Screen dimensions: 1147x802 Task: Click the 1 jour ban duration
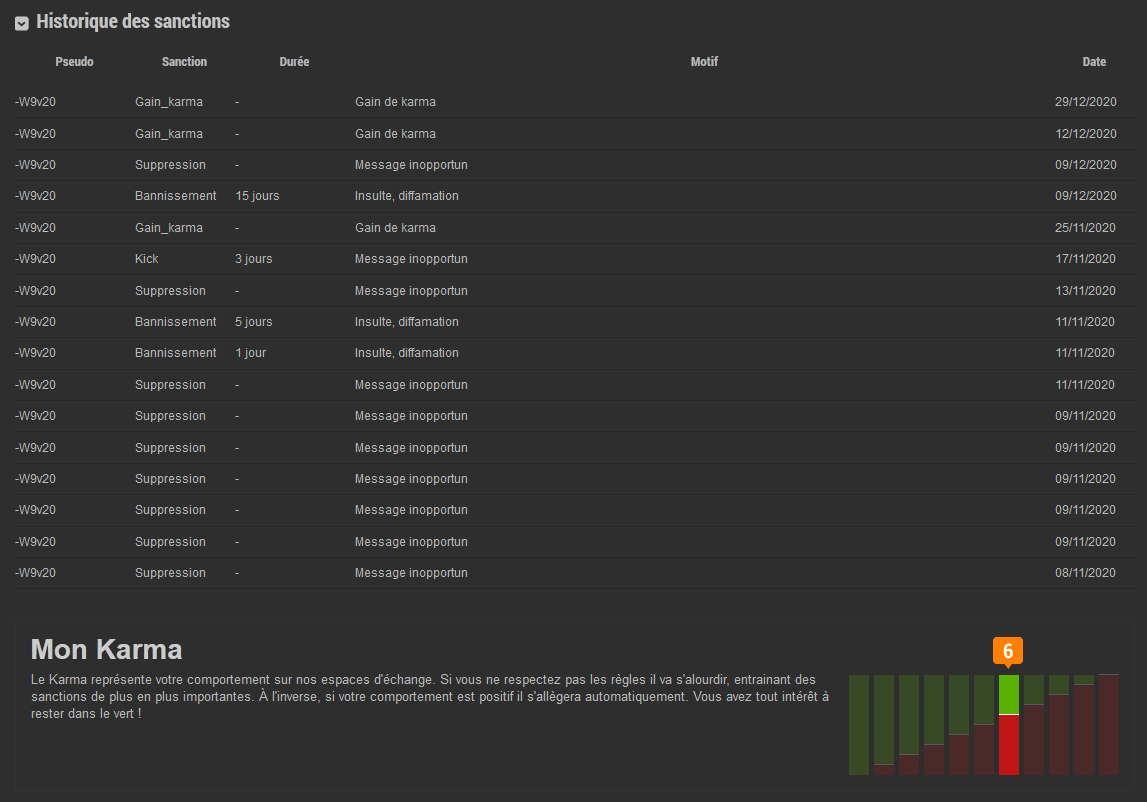pyautogui.click(x=250, y=353)
